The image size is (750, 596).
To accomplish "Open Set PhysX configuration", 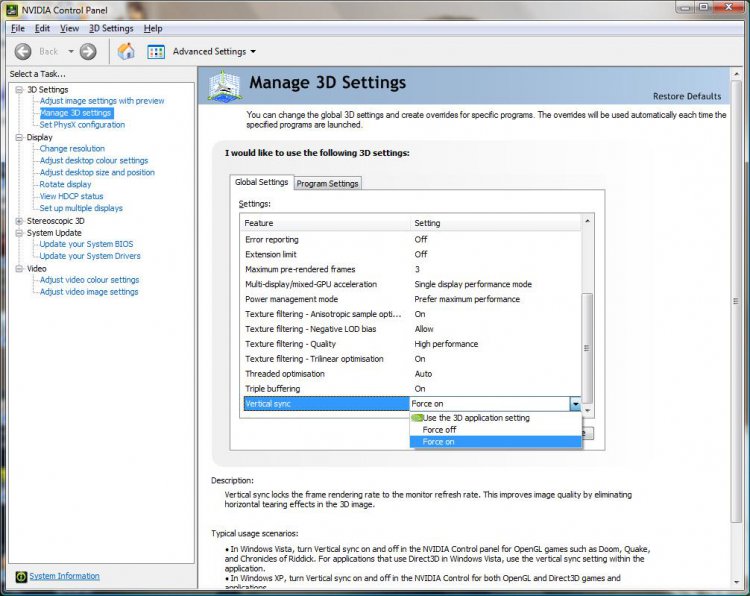I will 82,125.
